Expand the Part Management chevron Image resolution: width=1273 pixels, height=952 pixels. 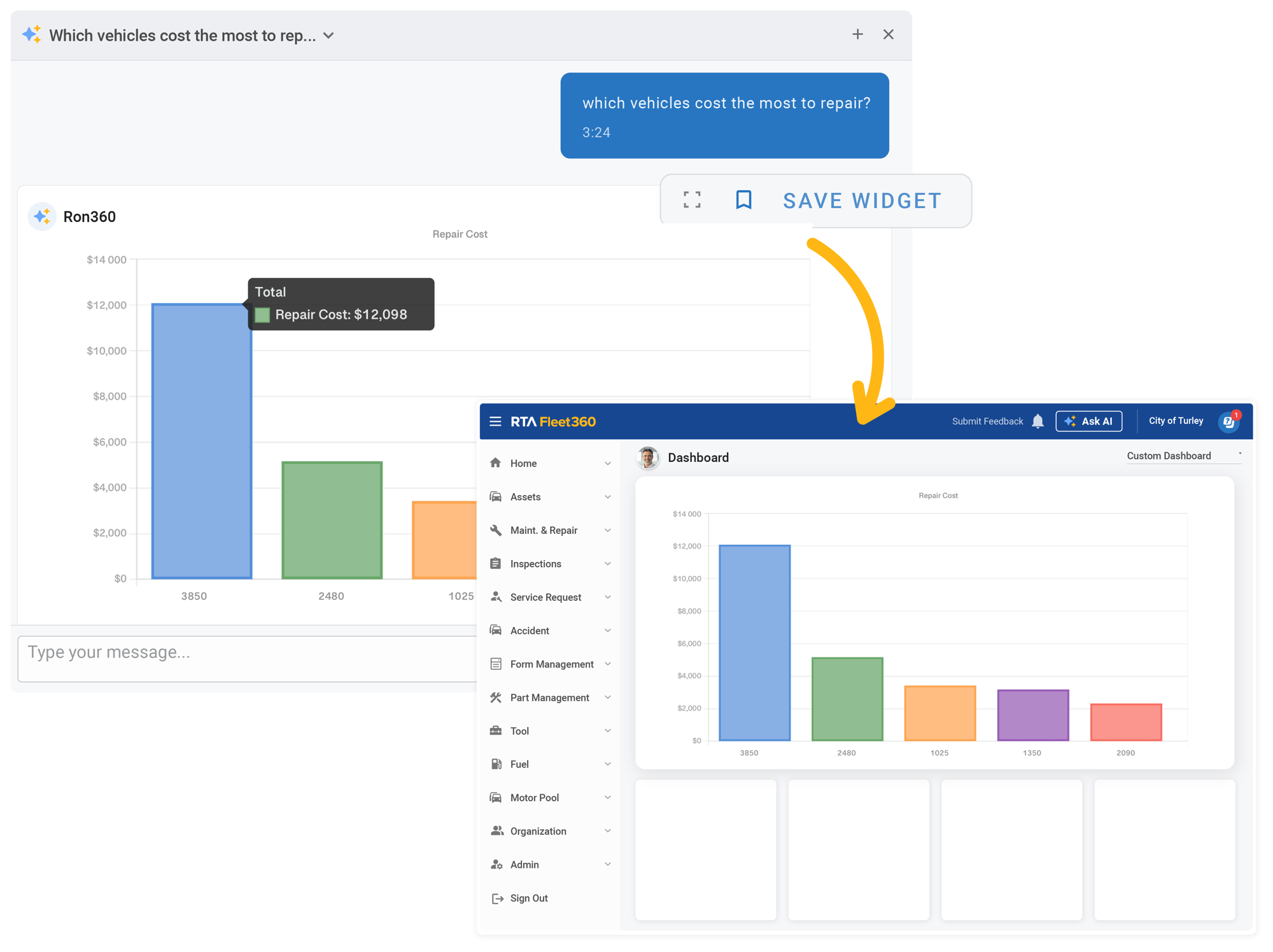608,697
